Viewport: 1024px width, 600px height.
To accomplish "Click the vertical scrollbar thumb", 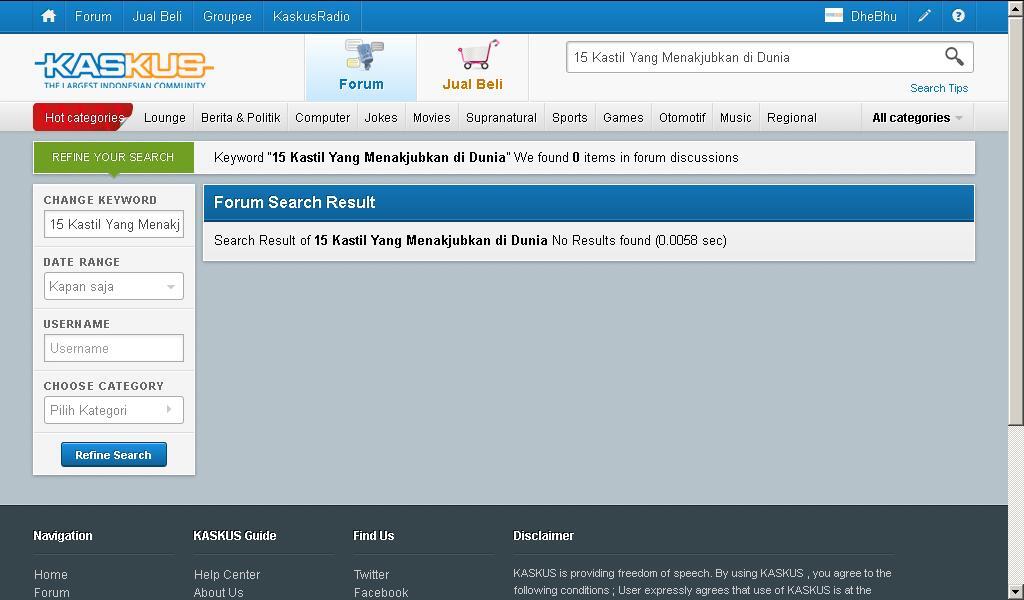I will click(1016, 222).
